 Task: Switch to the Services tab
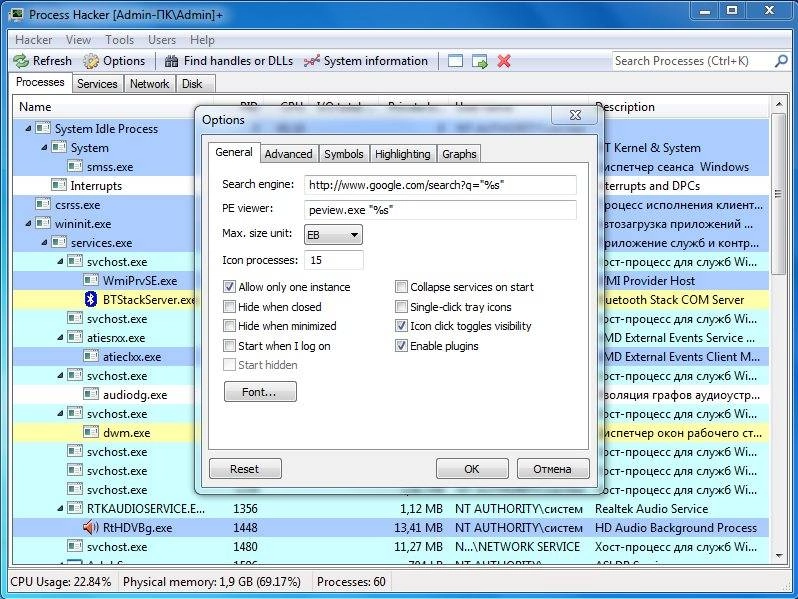97,84
